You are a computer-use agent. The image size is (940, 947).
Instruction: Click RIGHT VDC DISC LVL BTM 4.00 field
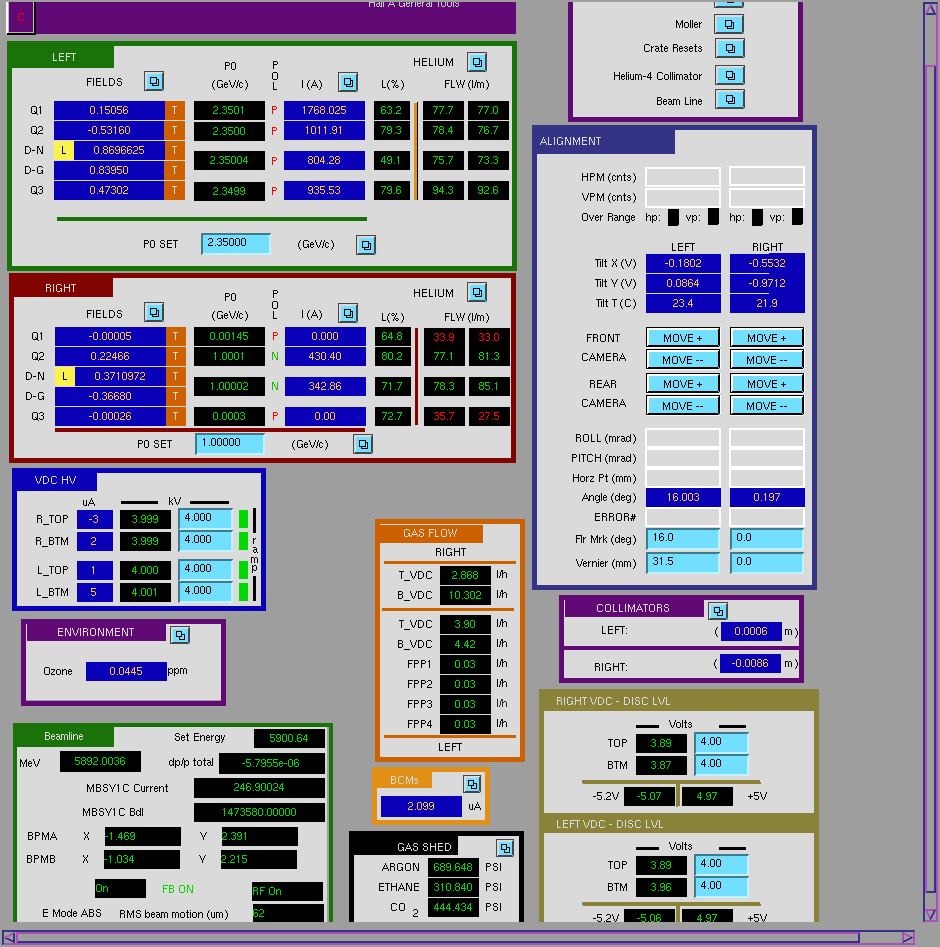pos(721,764)
